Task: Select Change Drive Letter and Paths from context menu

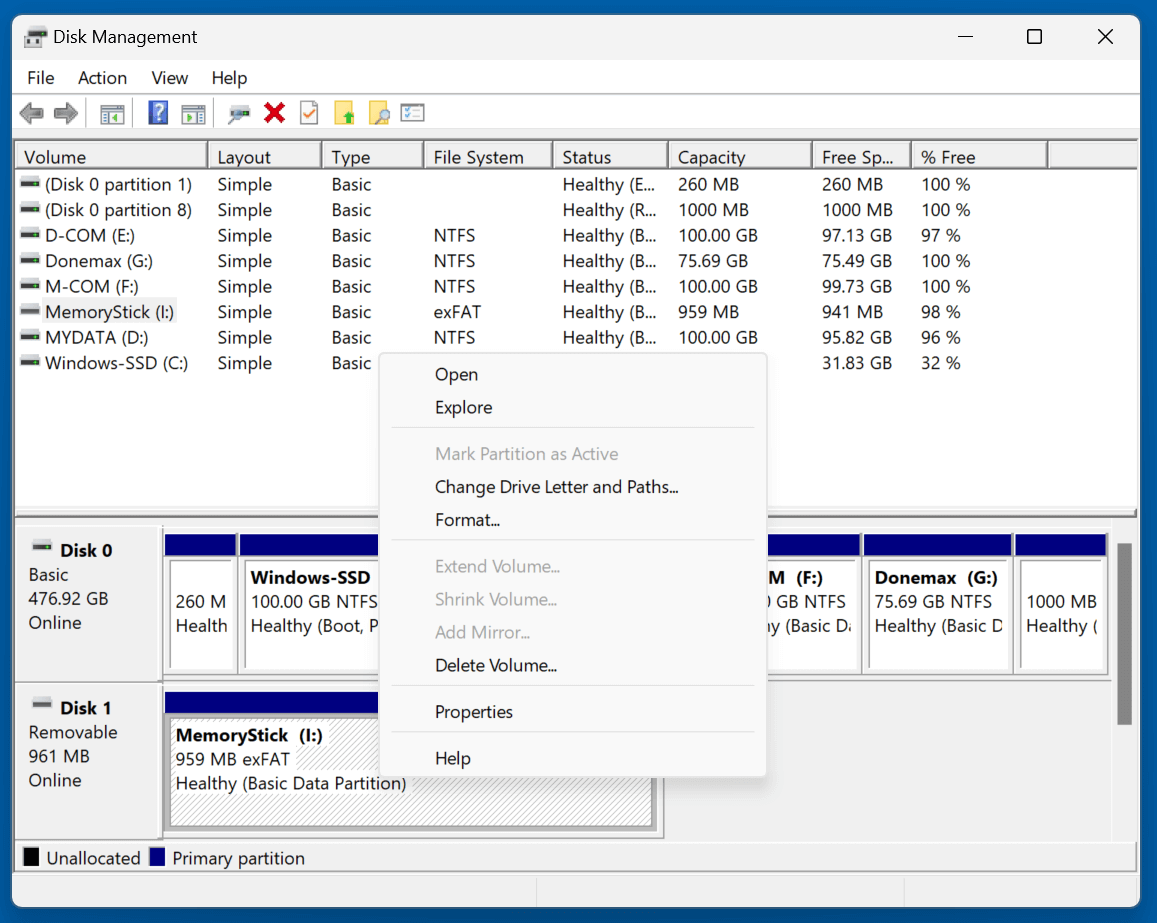Action: pos(557,487)
